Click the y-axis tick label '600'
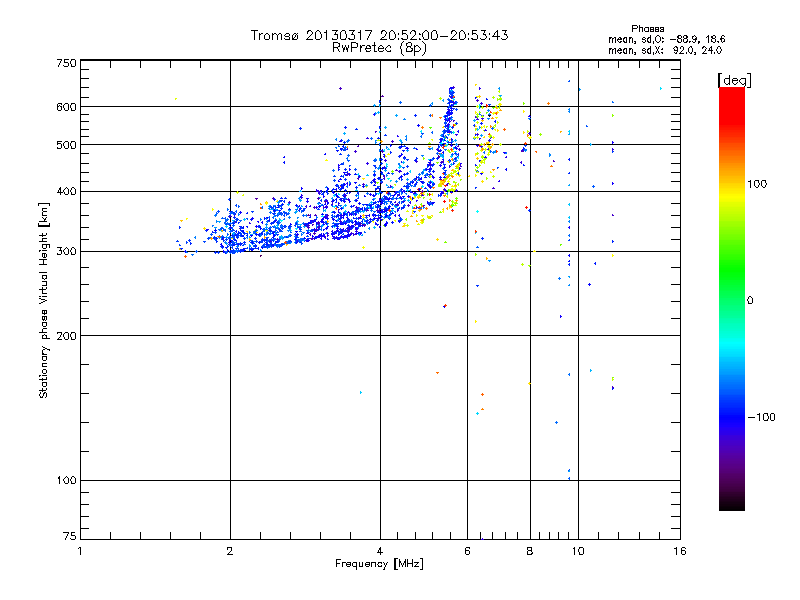 pyautogui.click(x=66, y=107)
